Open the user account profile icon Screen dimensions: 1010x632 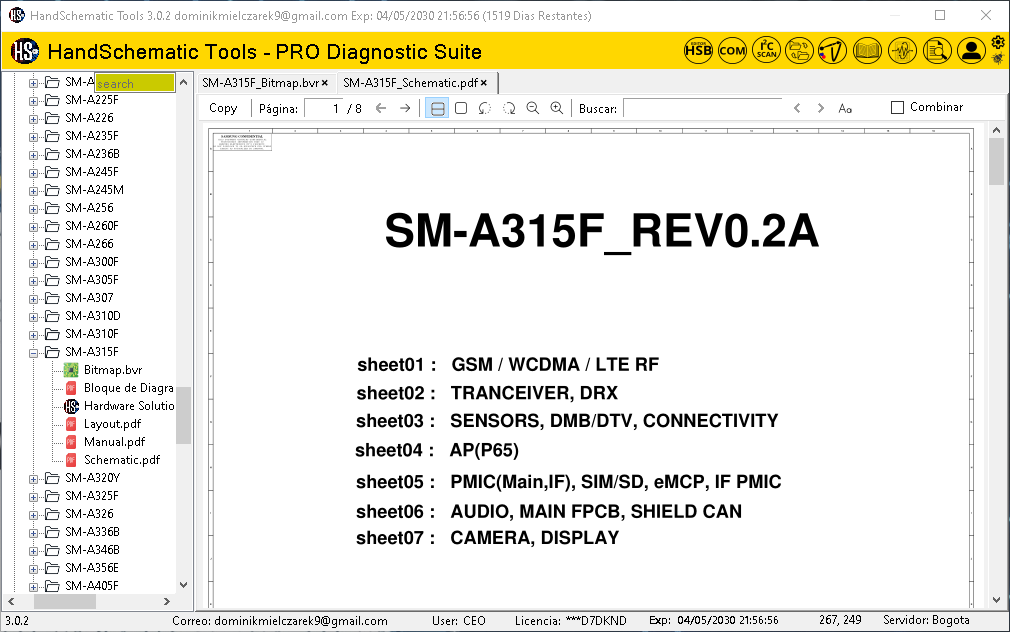(971, 50)
